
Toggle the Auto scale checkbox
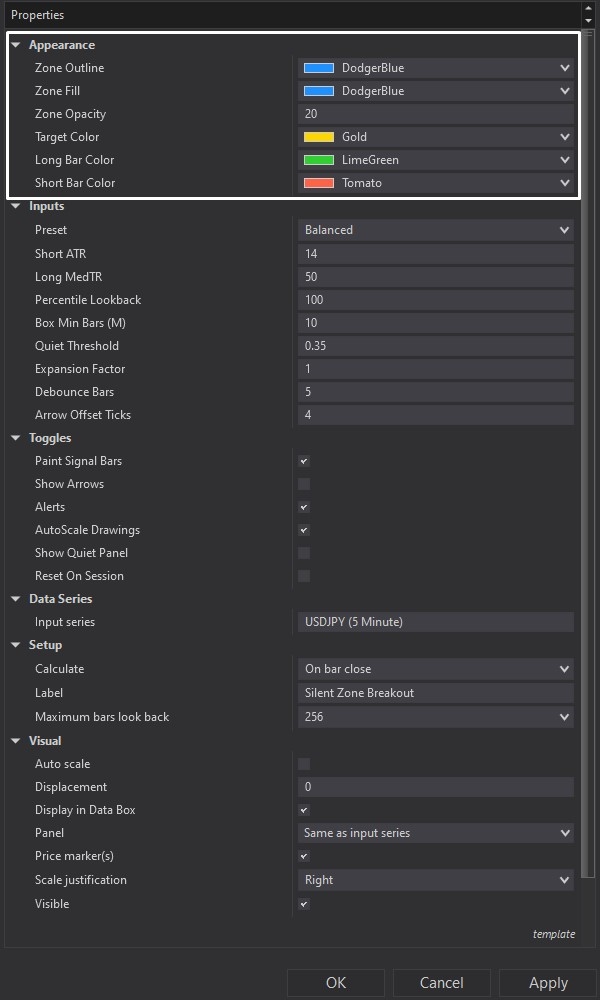(304, 764)
